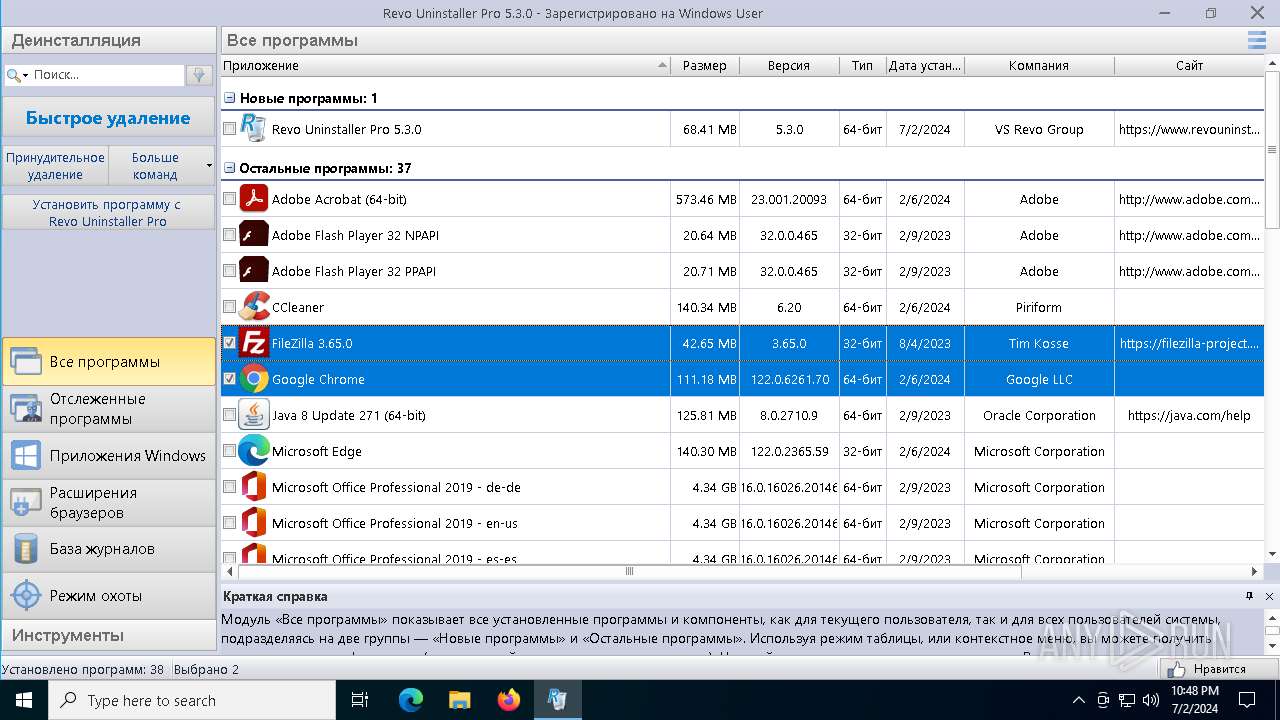Collapse the Остальные программы group

point(230,168)
